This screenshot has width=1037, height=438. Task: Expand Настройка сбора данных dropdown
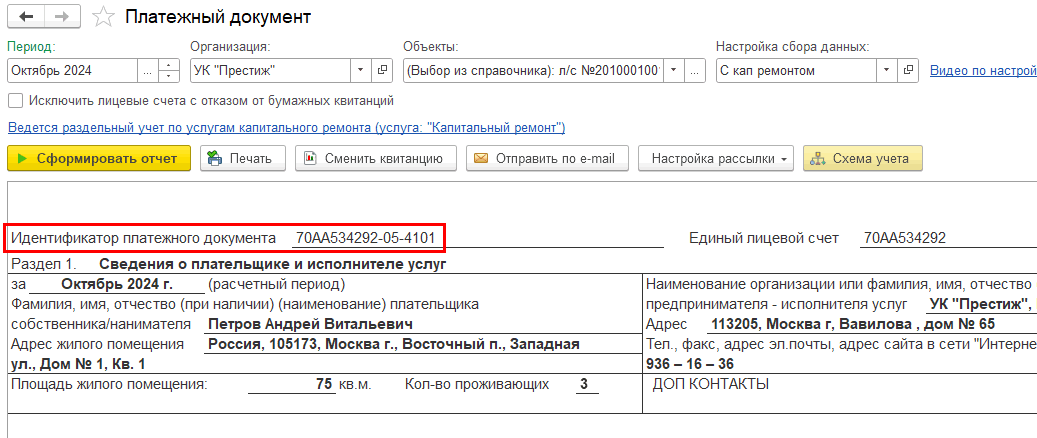(886, 71)
